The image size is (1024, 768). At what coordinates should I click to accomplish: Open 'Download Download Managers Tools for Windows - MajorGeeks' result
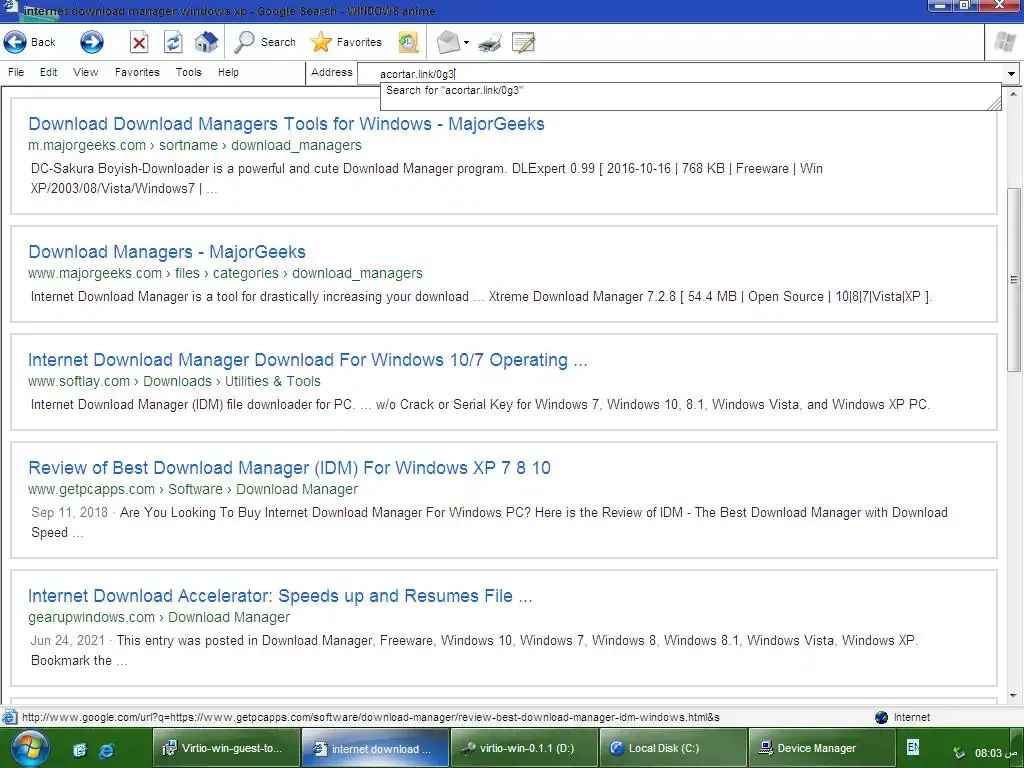click(286, 124)
